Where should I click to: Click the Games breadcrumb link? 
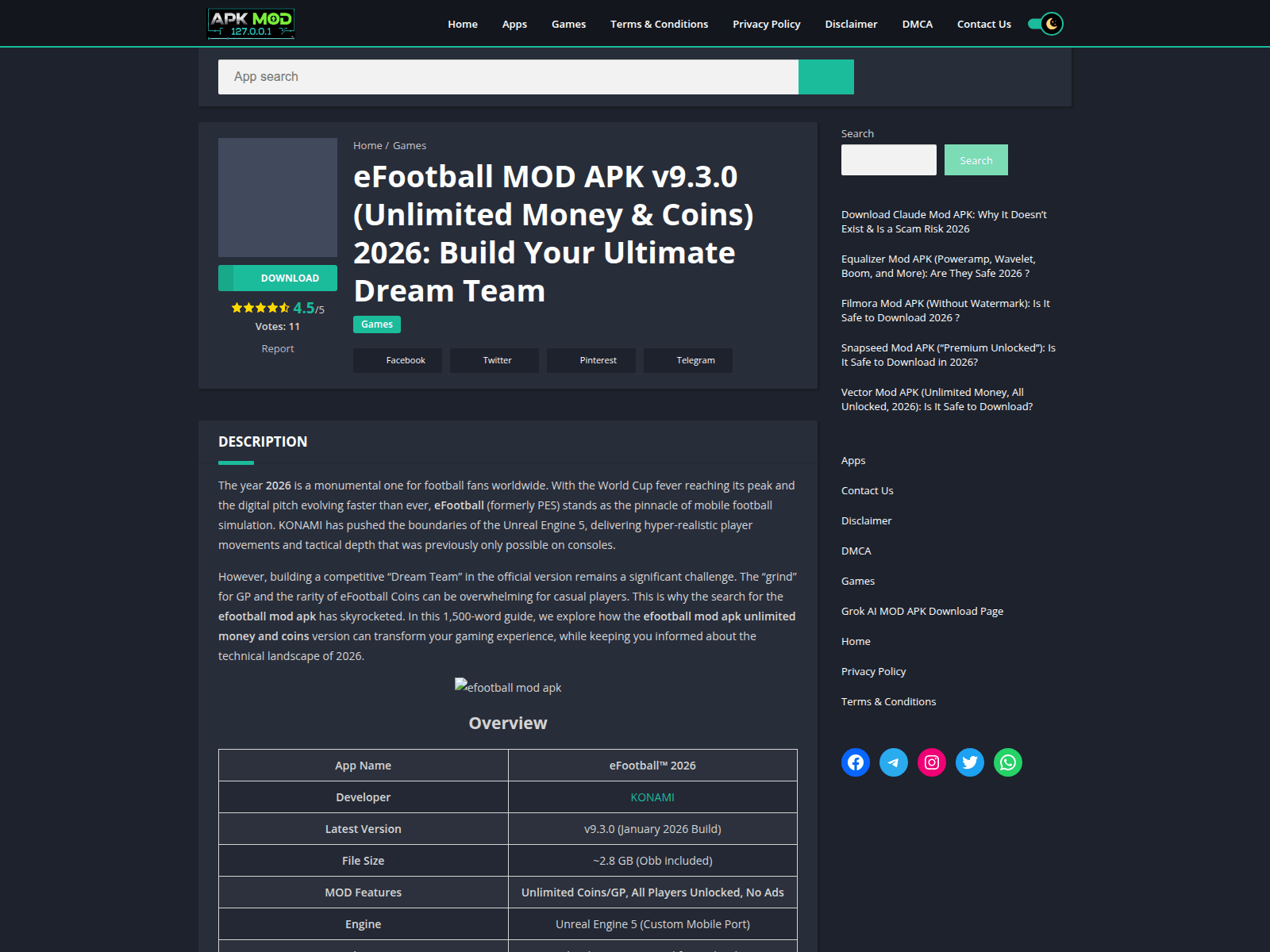pyautogui.click(x=410, y=145)
